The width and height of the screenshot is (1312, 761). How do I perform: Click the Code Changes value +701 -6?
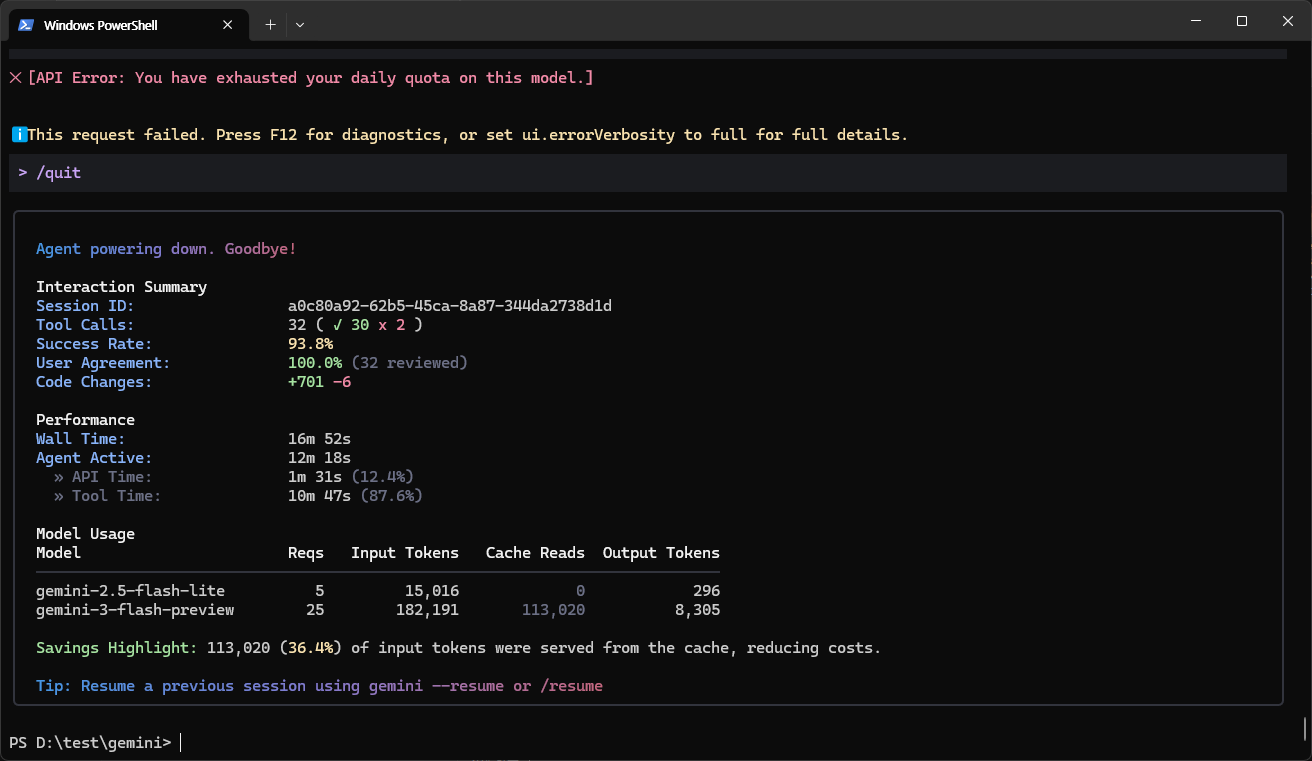pyautogui.click(x=319, y=381)
